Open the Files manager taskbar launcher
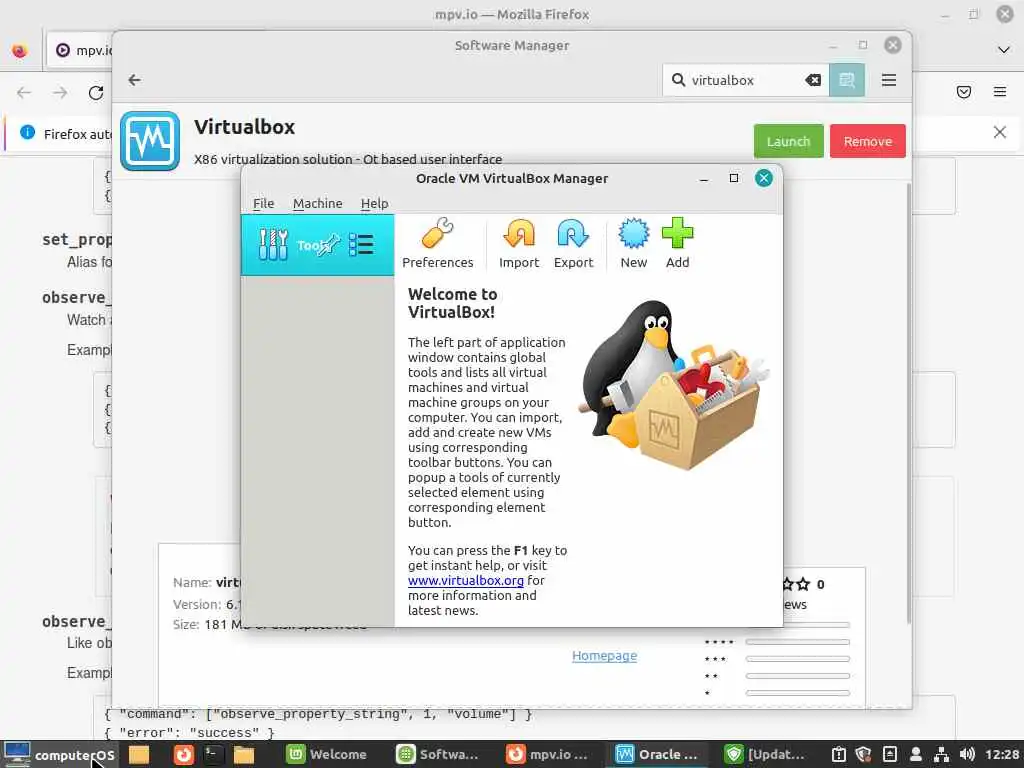Image resolution: width=1024 pixels, height=768 pixels. pos(244,754)
